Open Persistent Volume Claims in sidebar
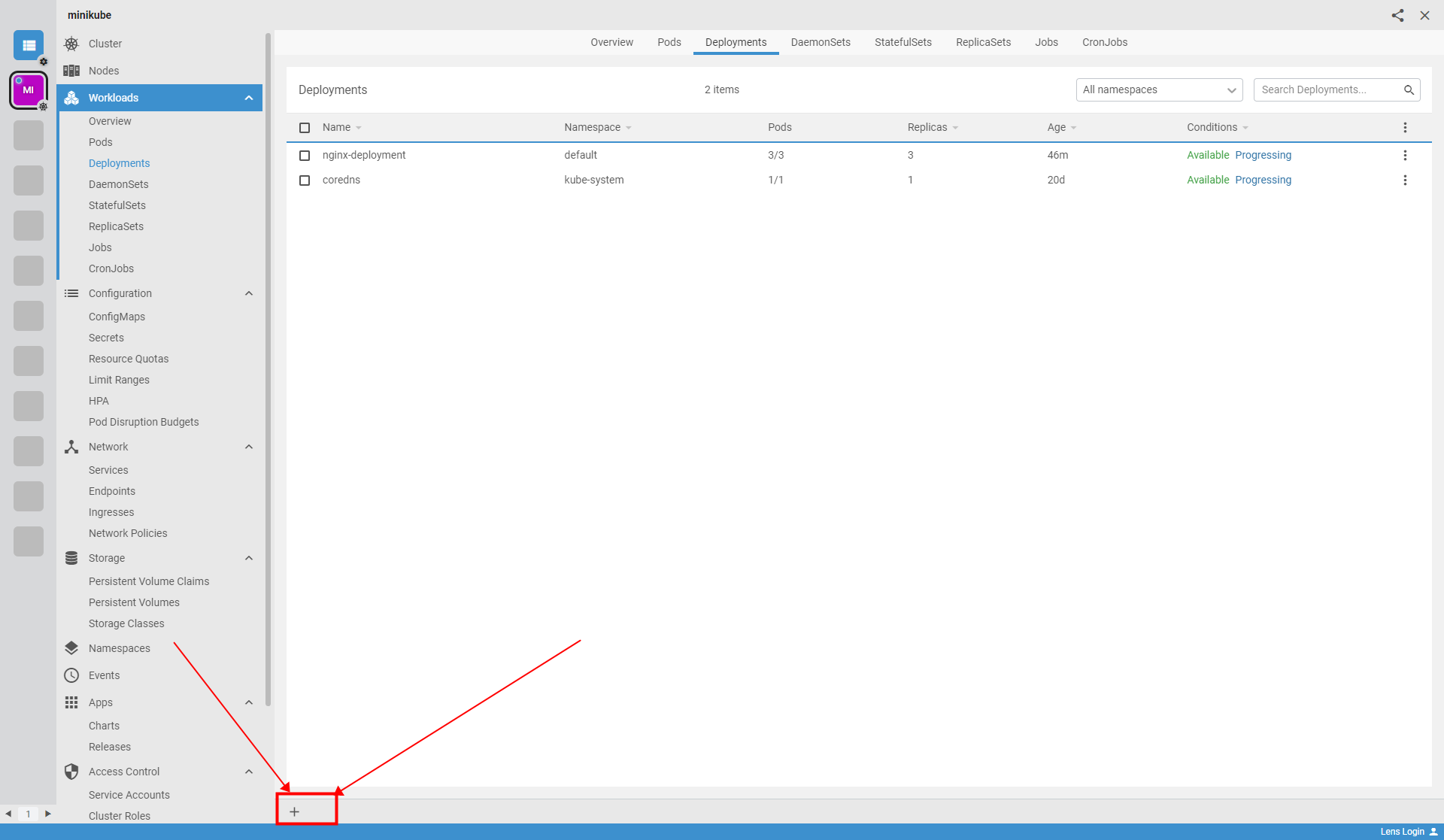Image resolution: width=1444 pixels, height=840 pixels. 149,581
